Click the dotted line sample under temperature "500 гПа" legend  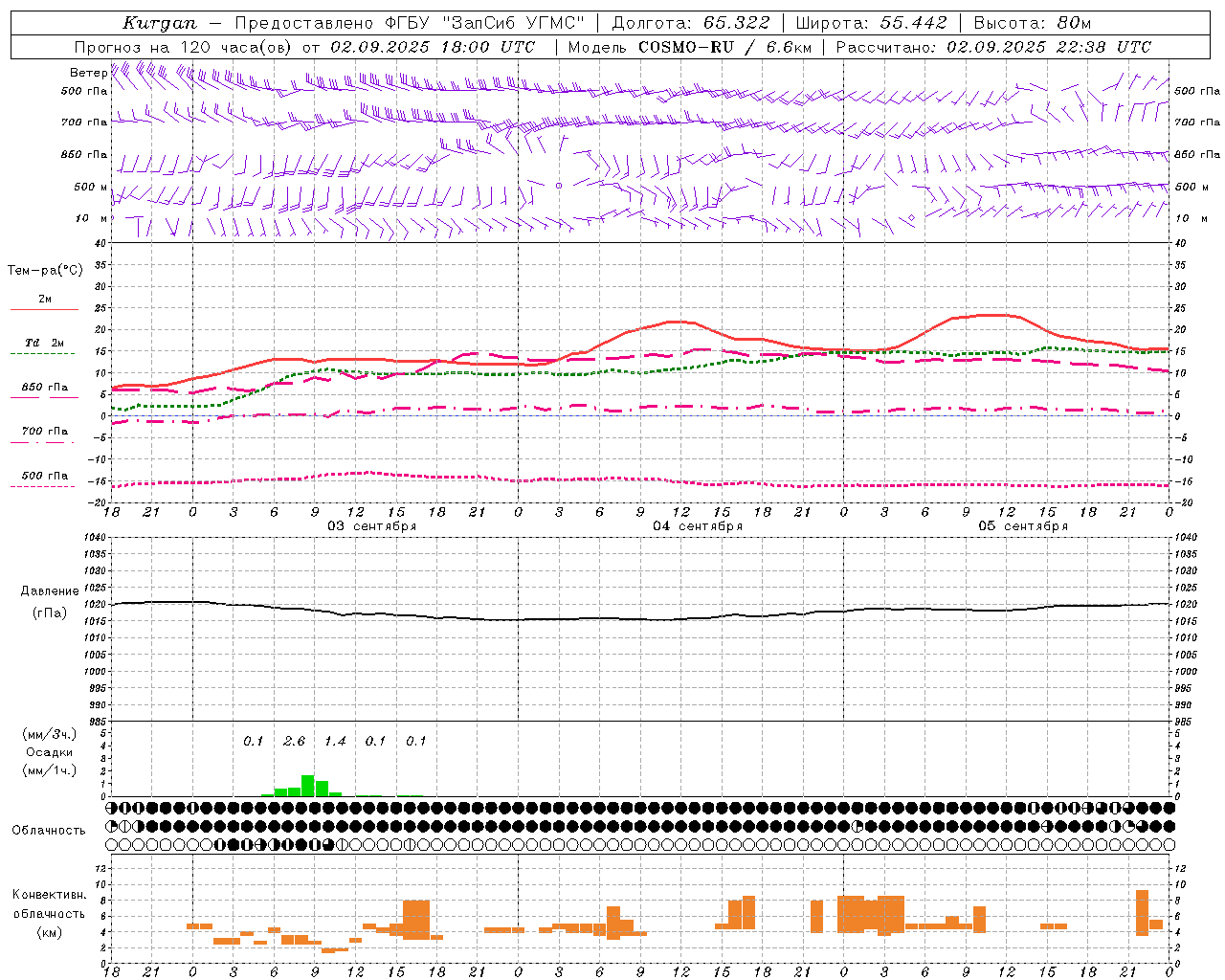point(43,487)
